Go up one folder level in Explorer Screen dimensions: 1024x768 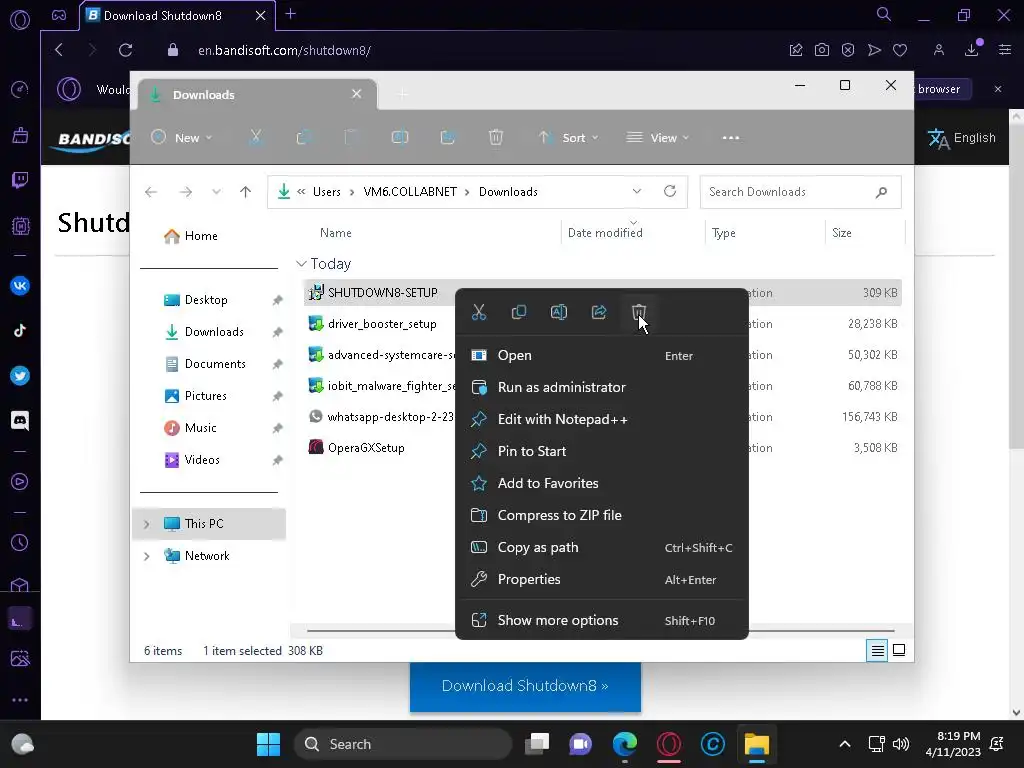pyautogui.click(x=246, y=191)
